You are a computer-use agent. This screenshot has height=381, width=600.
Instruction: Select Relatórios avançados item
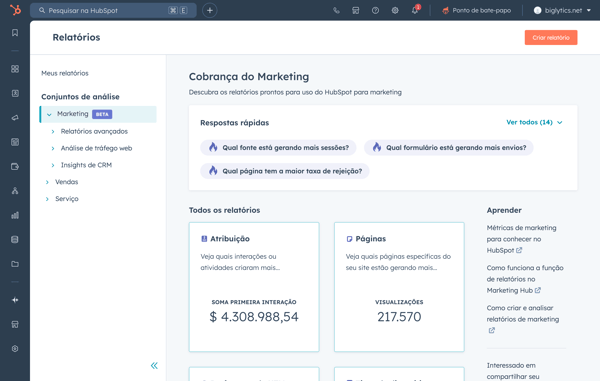(x=94, y=131)
